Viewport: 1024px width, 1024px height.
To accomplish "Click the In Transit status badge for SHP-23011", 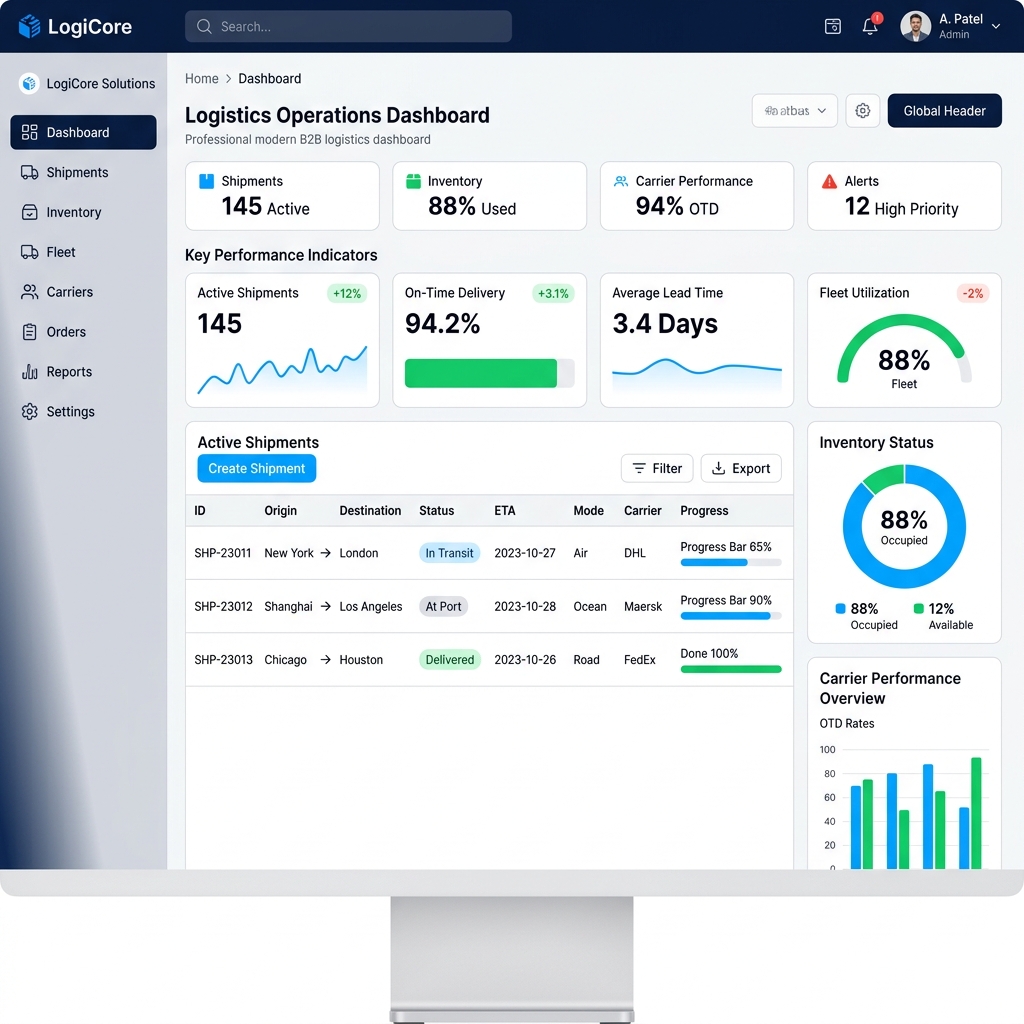I will click(x=449, y=552).
